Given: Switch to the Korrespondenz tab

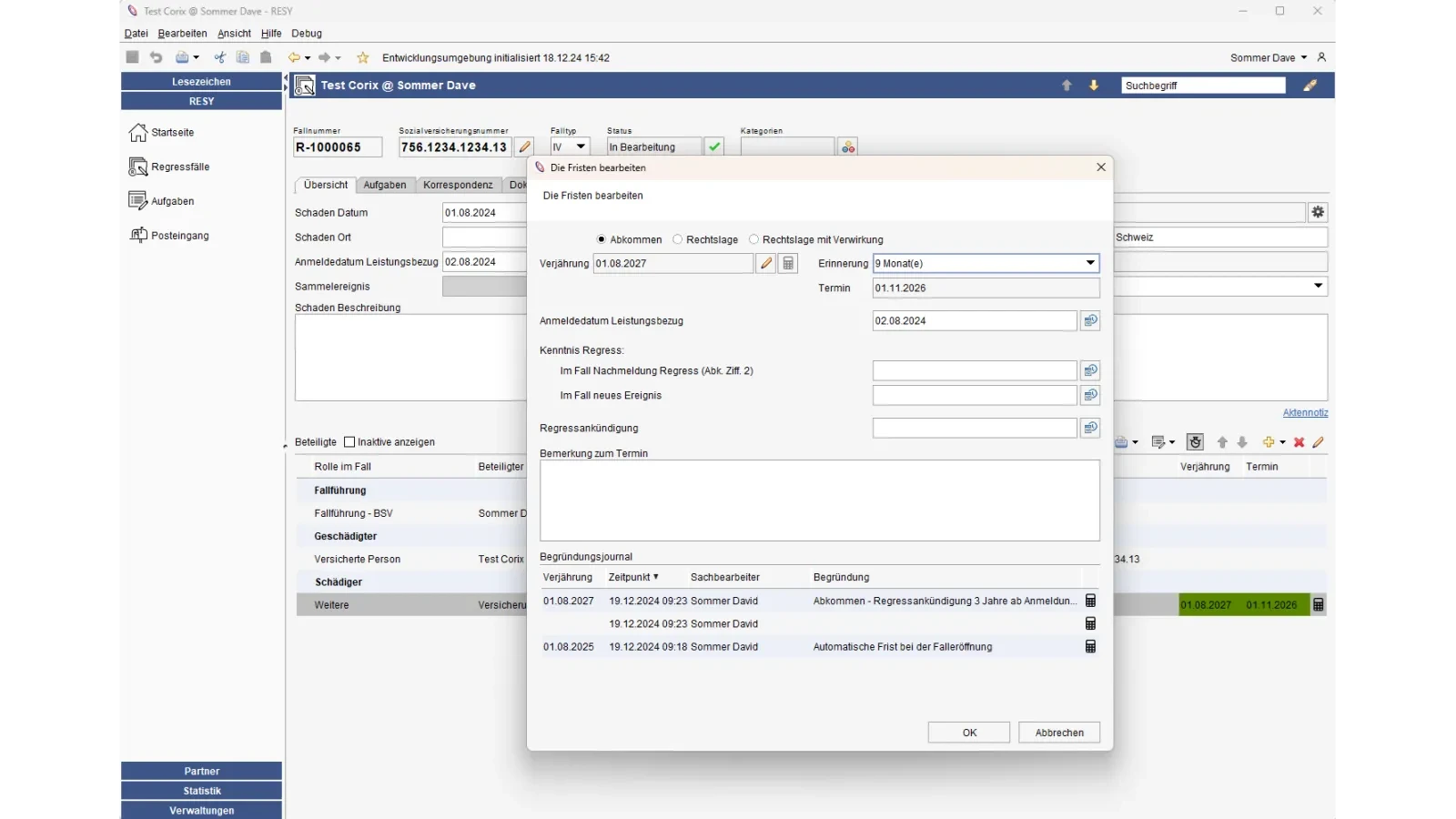Looking at the screenshot, I should click(458, 185).
